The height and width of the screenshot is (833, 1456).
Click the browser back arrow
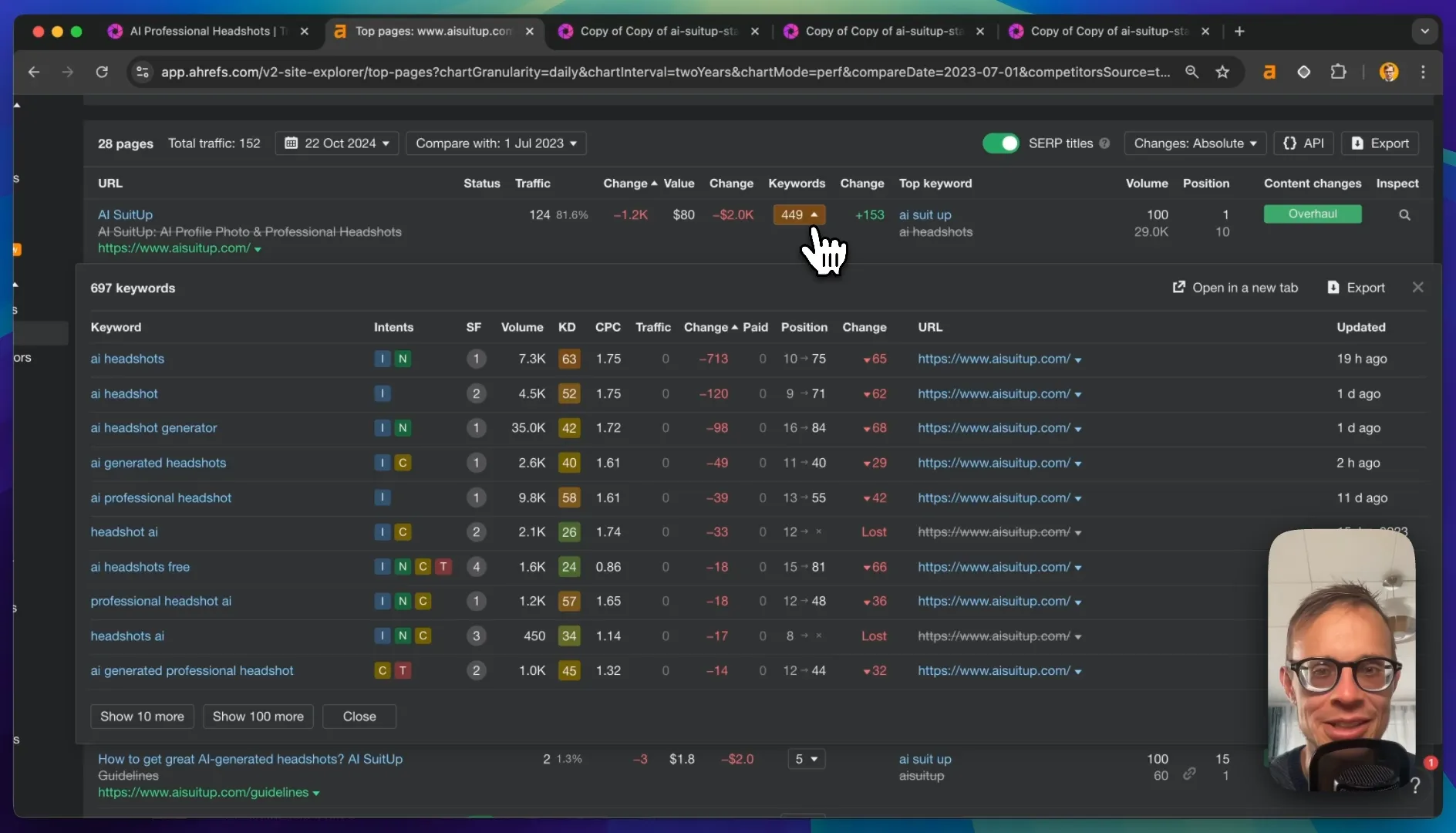tap(33, 72)
